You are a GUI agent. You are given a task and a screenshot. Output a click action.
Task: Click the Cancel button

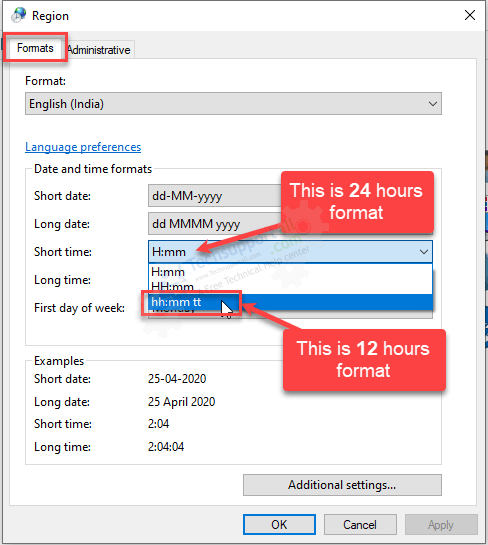360,524
